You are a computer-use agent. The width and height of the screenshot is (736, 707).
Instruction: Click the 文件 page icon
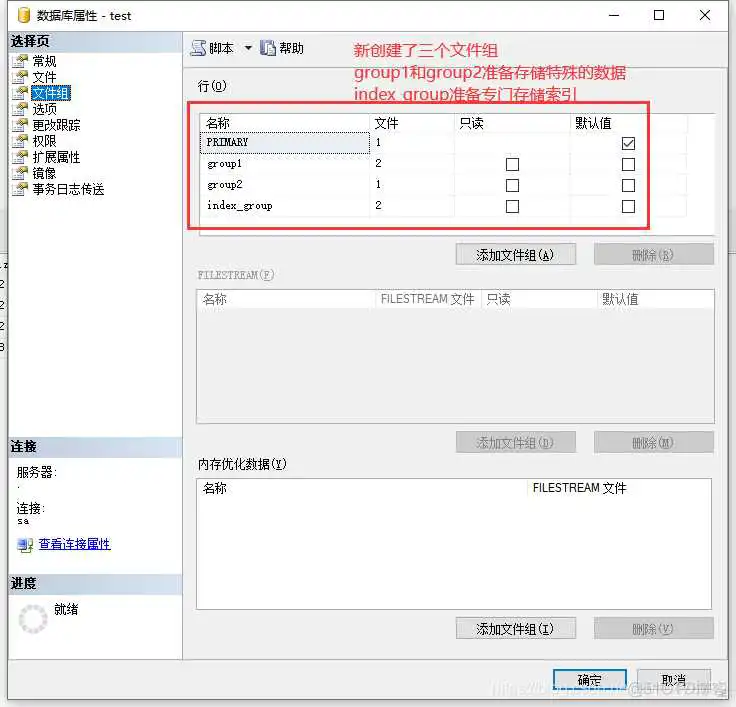coord(20,77)
